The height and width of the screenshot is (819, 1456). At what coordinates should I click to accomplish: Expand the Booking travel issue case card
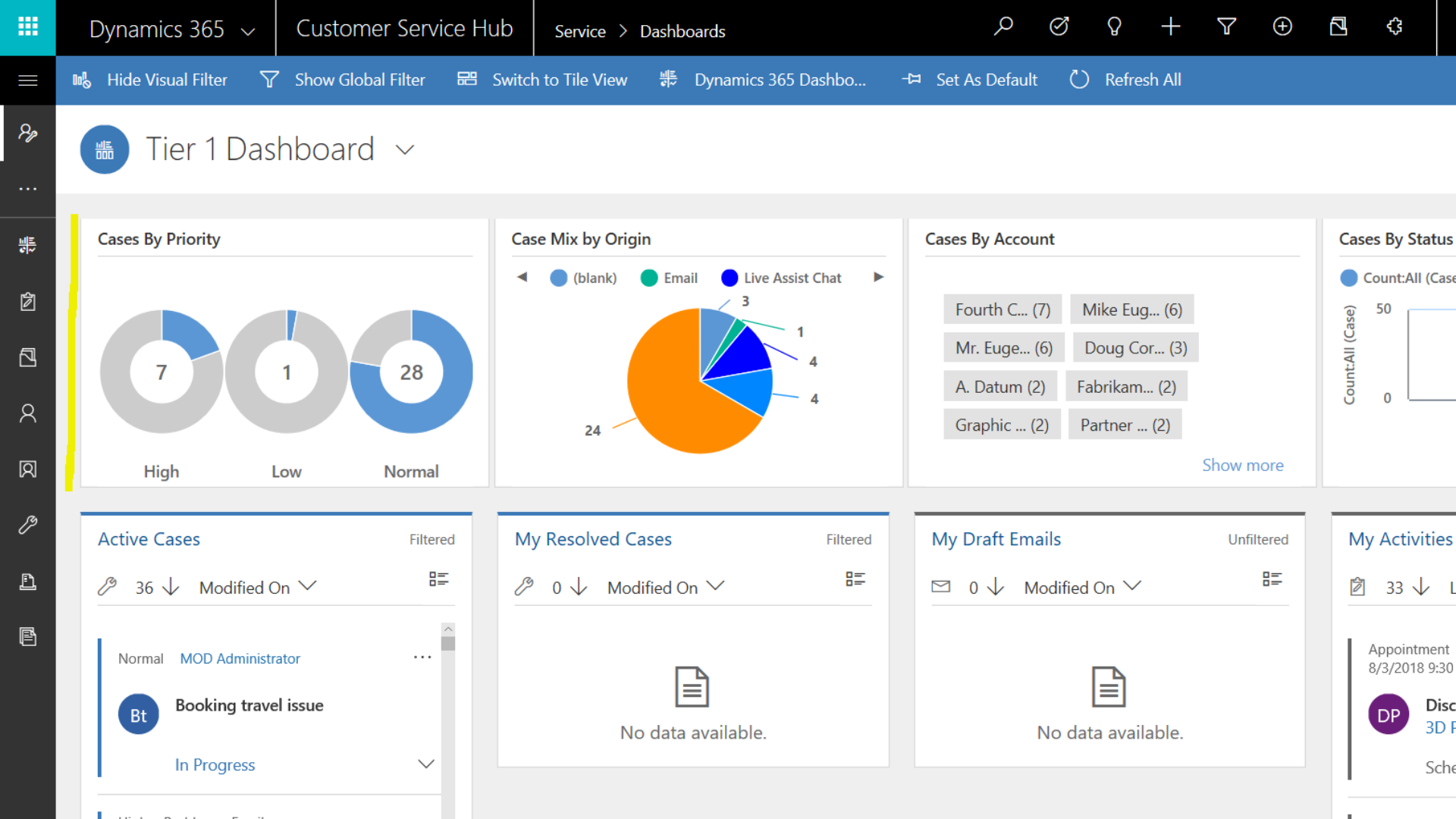pyautogui.click(x=426, y=764)
